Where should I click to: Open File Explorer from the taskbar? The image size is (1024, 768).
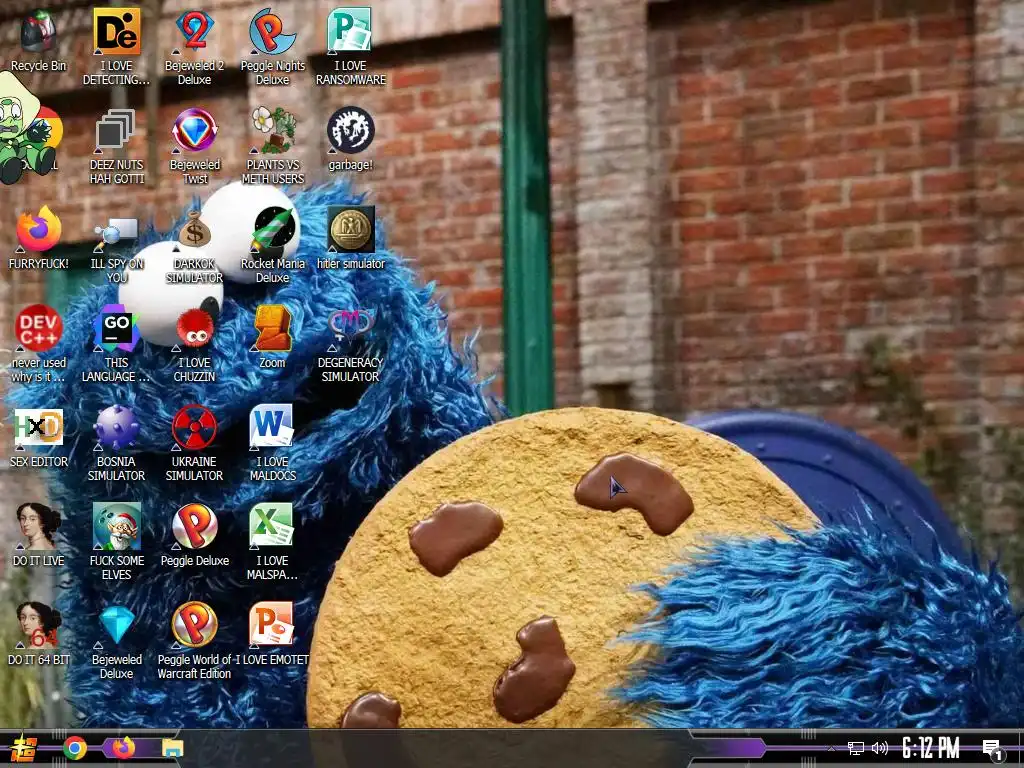(x=172, y=748)
